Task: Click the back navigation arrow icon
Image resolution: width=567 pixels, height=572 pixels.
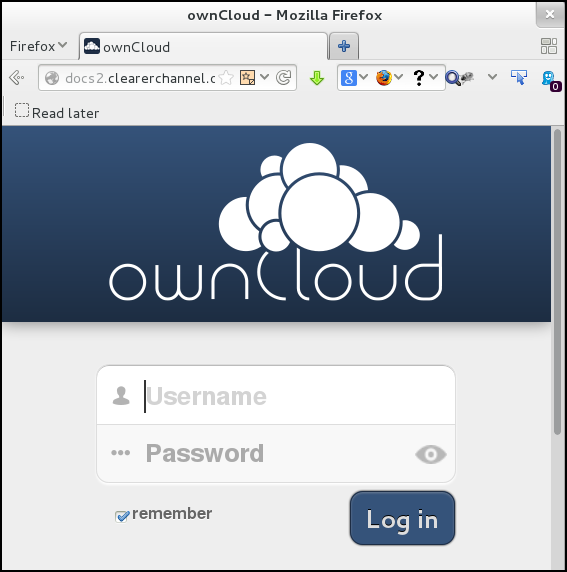Action: click(17, 77)
